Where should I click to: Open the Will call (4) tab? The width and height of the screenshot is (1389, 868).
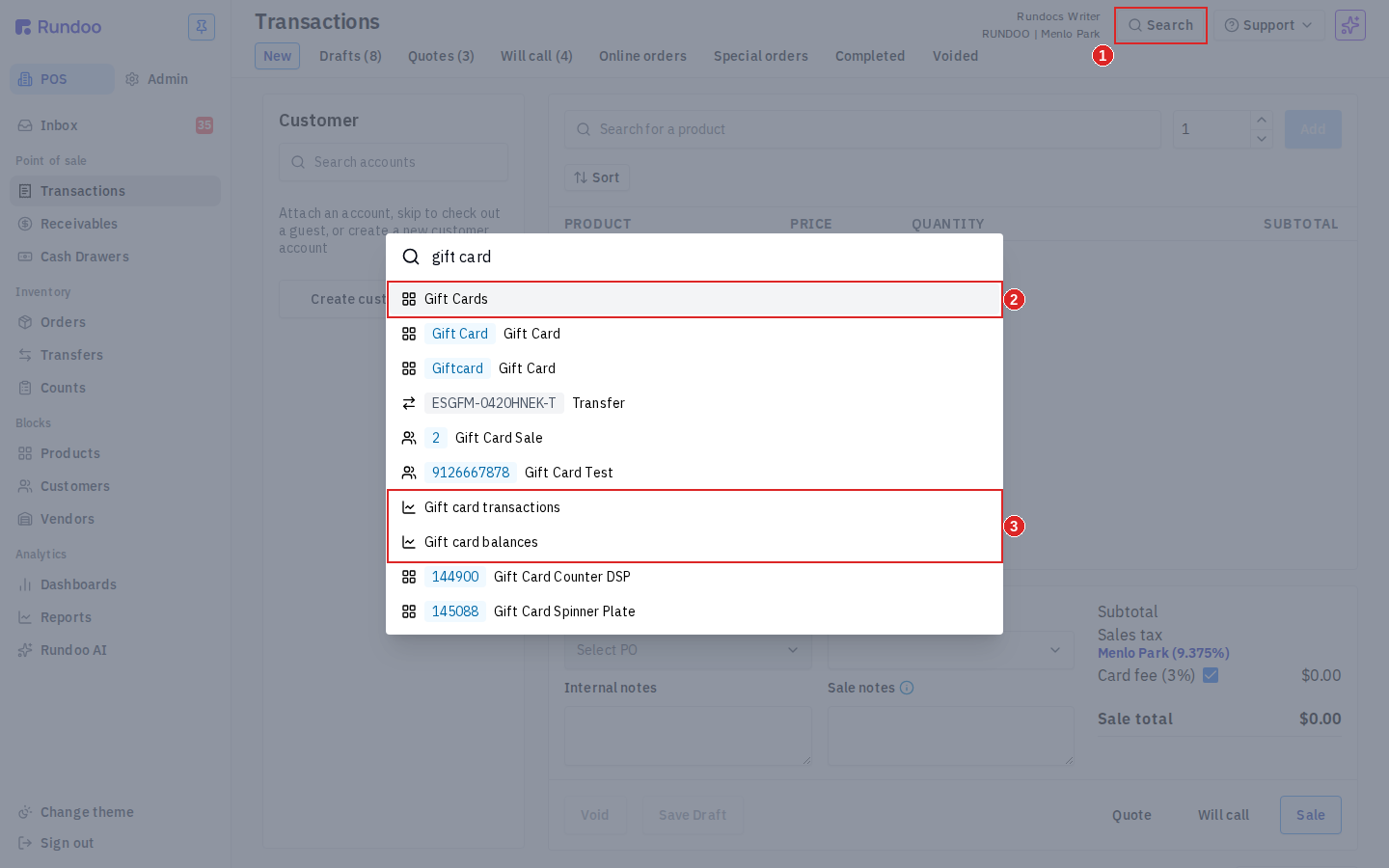click(x=536, y=56)
